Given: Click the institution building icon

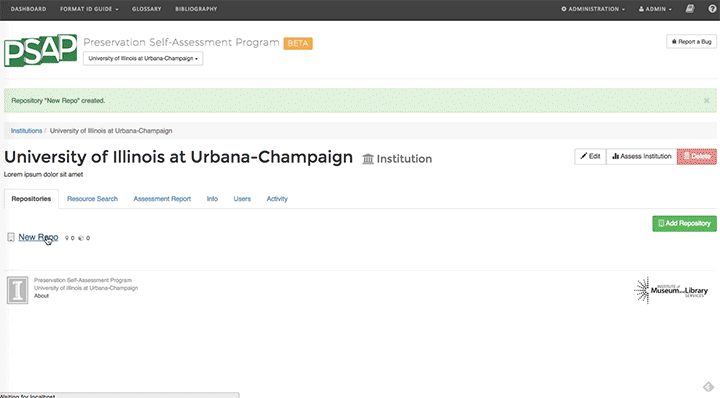Looking at the screenshot, I should point(368,159).
